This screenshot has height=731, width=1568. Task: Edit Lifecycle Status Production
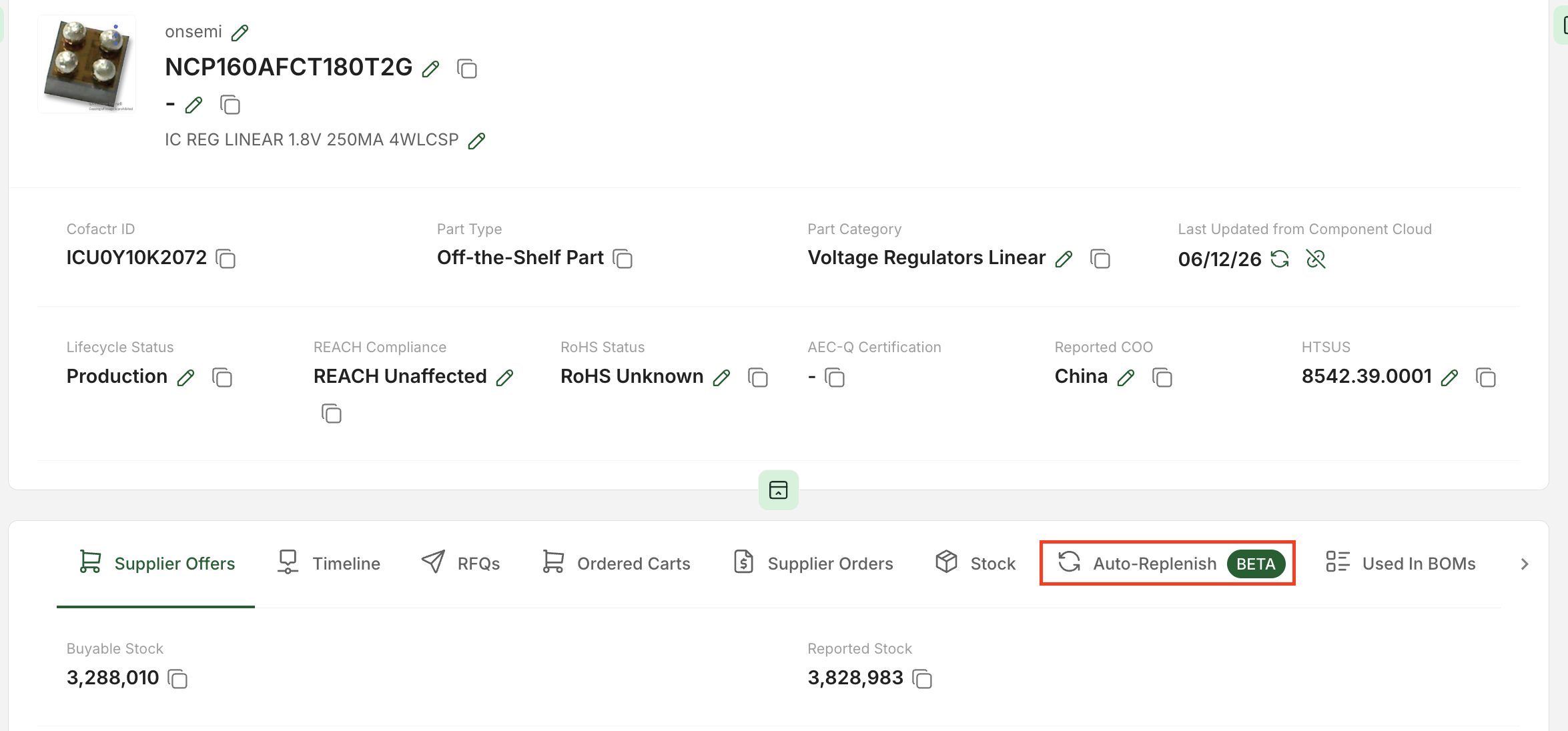click(x=186, y=378)
